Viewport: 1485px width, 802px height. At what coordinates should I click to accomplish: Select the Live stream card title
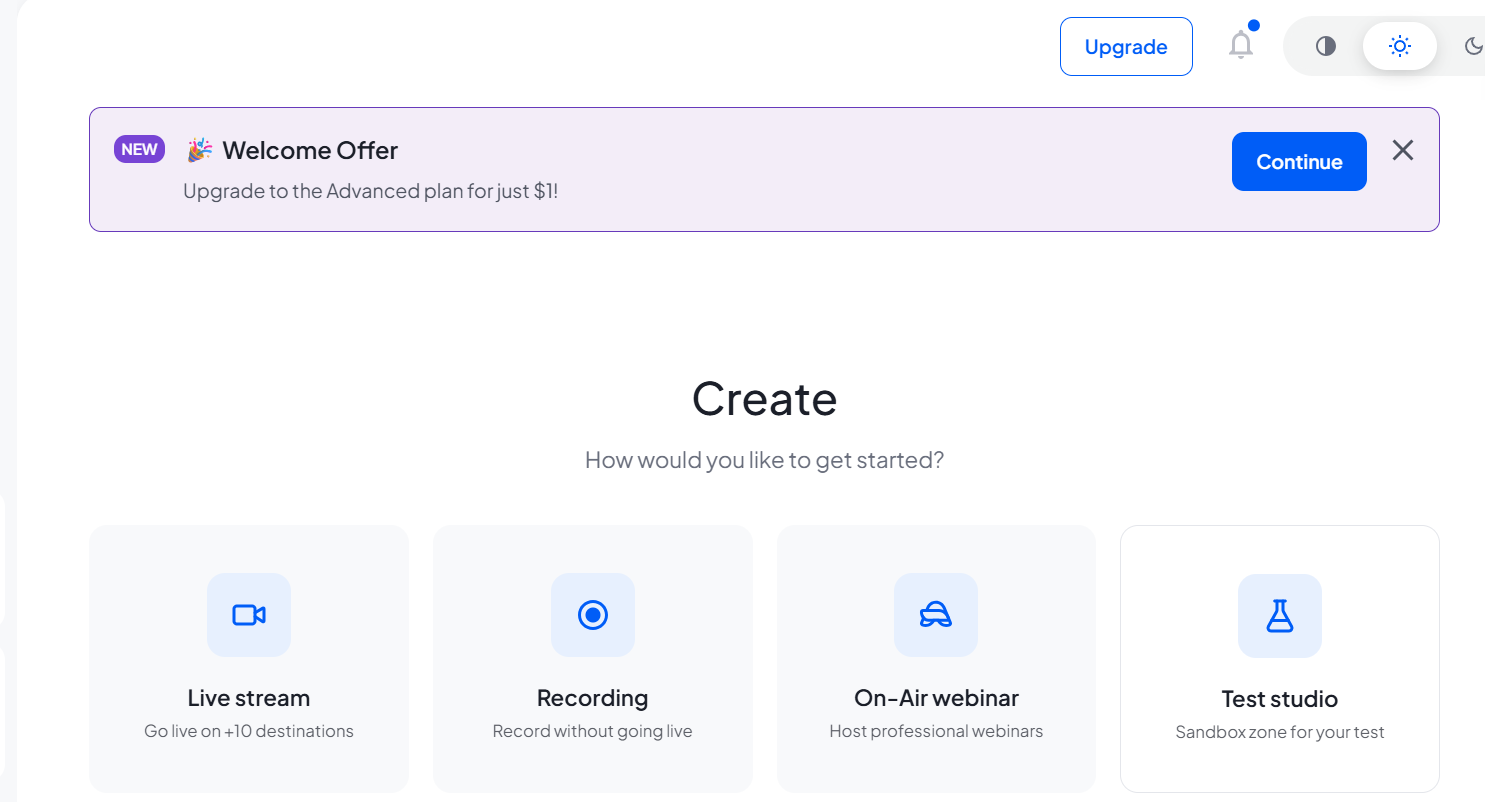point(249,698)
